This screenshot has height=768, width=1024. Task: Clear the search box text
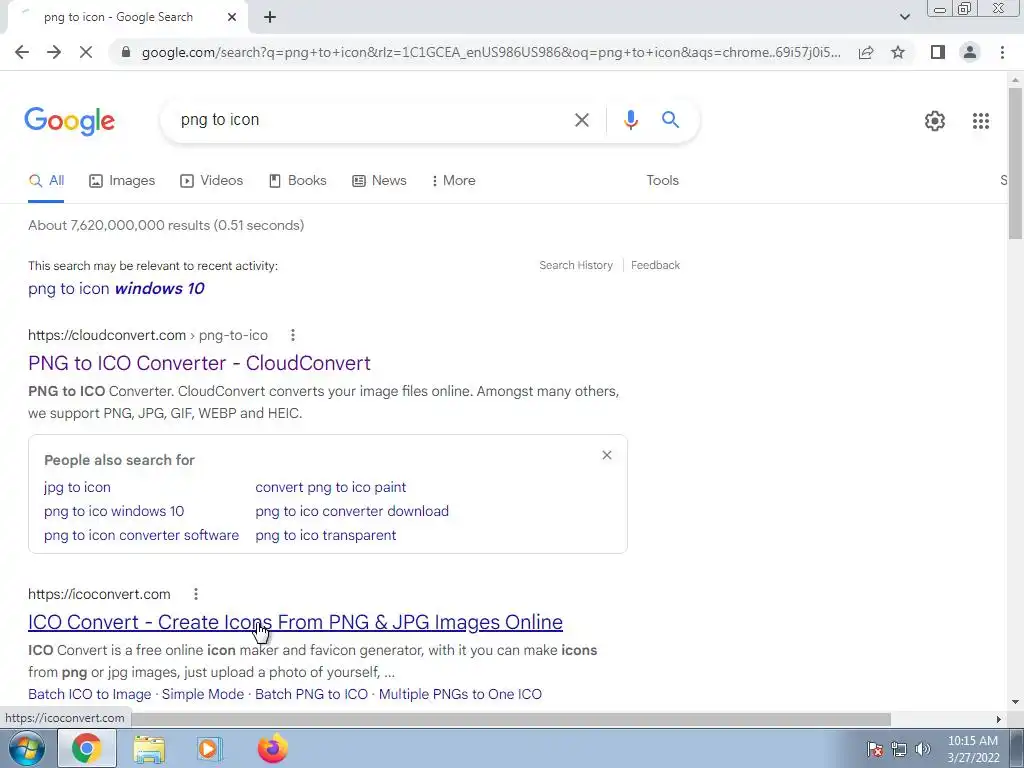[581, 120]
